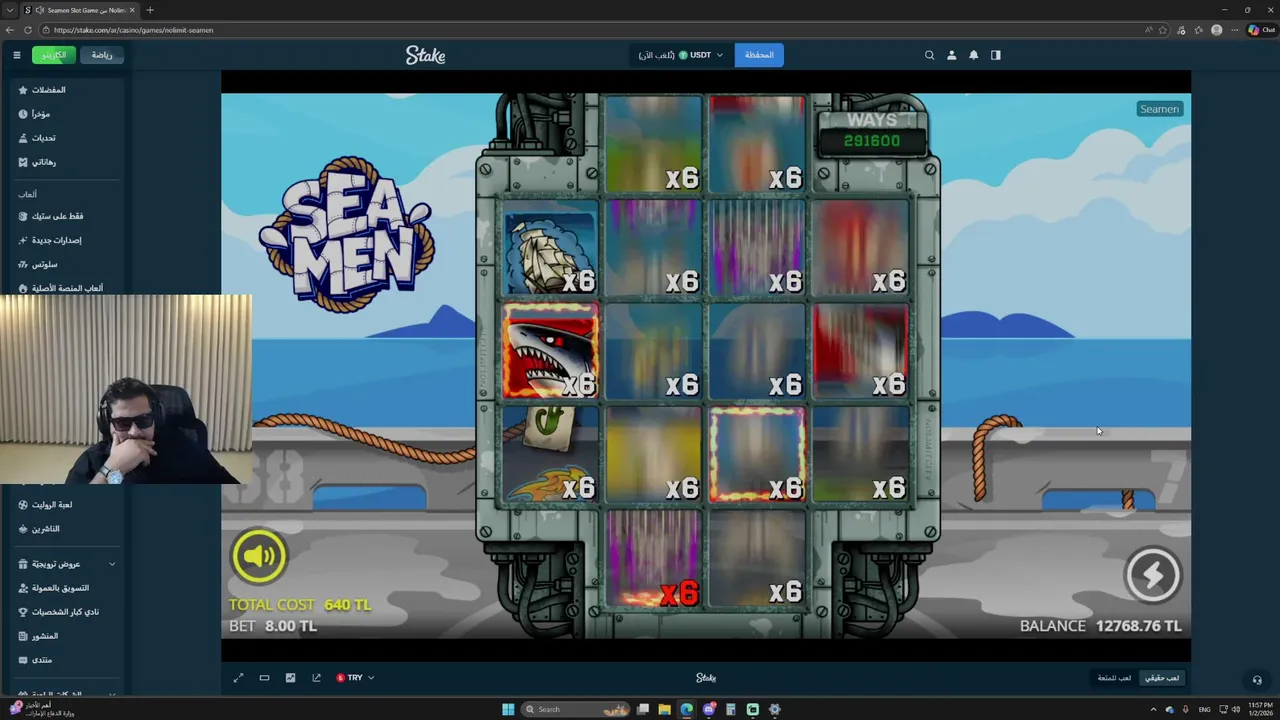Click the TOTAL COST 640 TL label

(300, 605)
